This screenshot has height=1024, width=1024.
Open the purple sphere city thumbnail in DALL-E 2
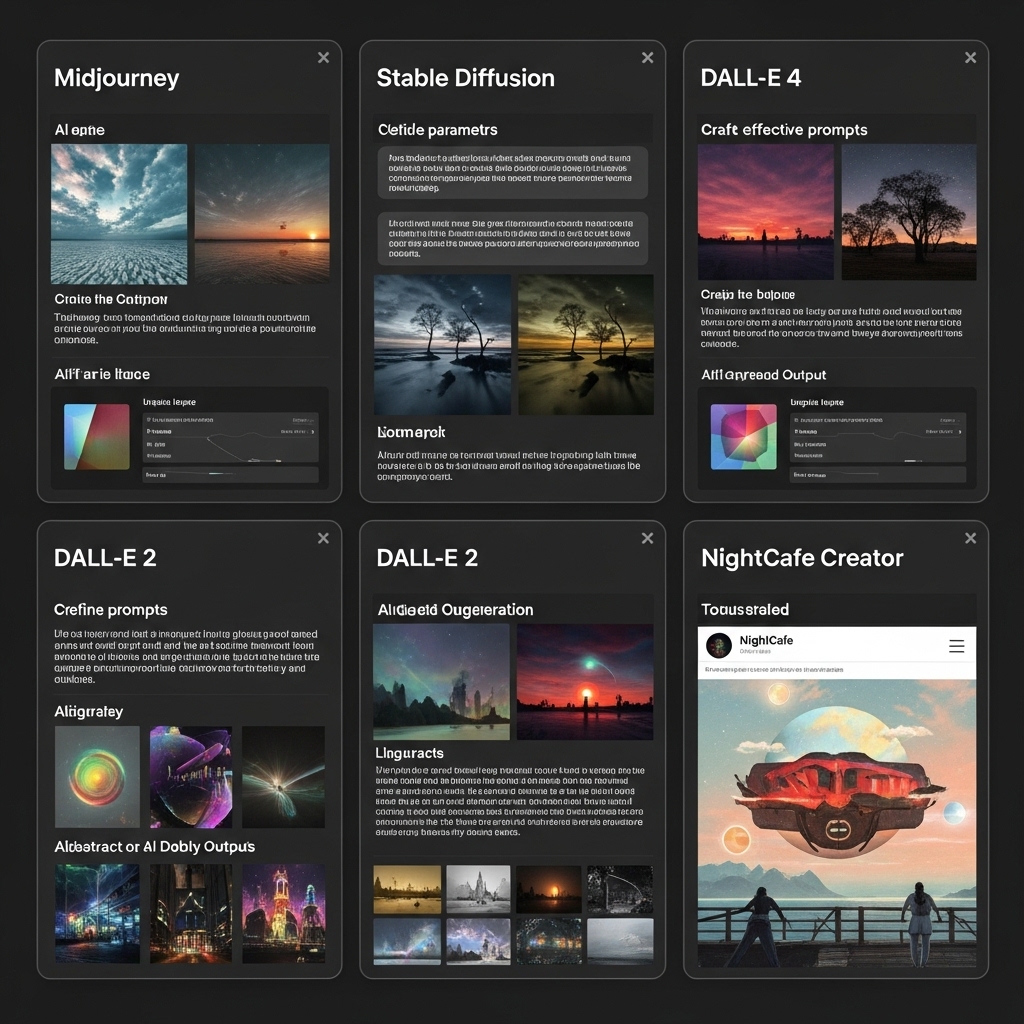191,777
